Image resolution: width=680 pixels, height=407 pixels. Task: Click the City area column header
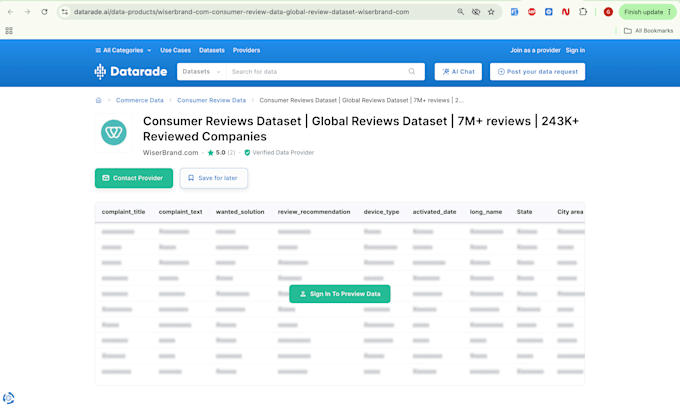click(x=570, y=212)
